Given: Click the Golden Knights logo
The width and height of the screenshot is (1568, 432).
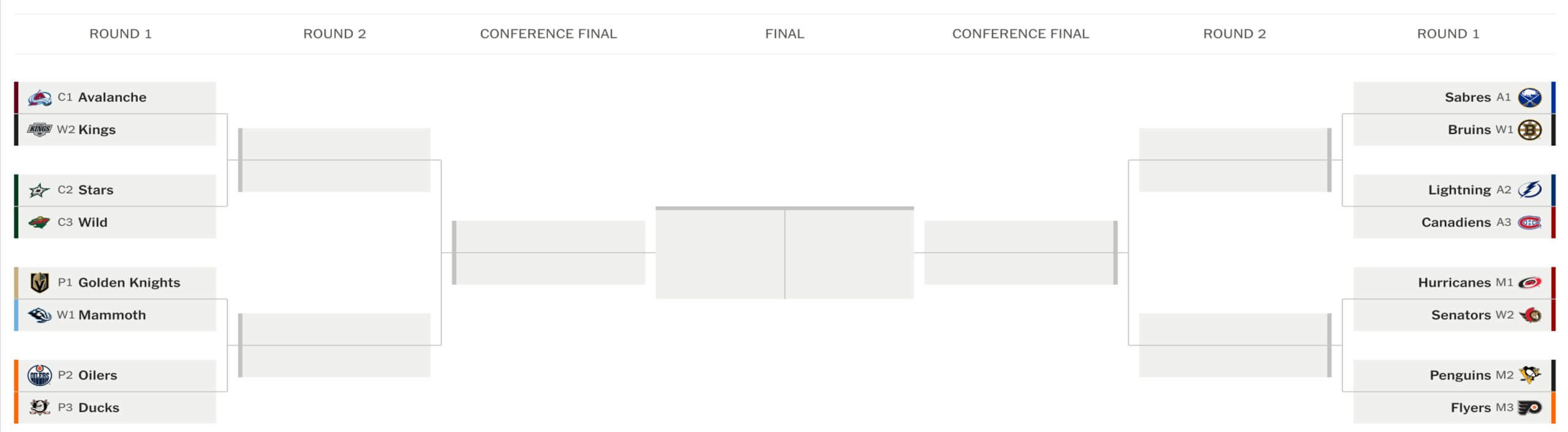Looking at the screenshot, I should [40, 283].
